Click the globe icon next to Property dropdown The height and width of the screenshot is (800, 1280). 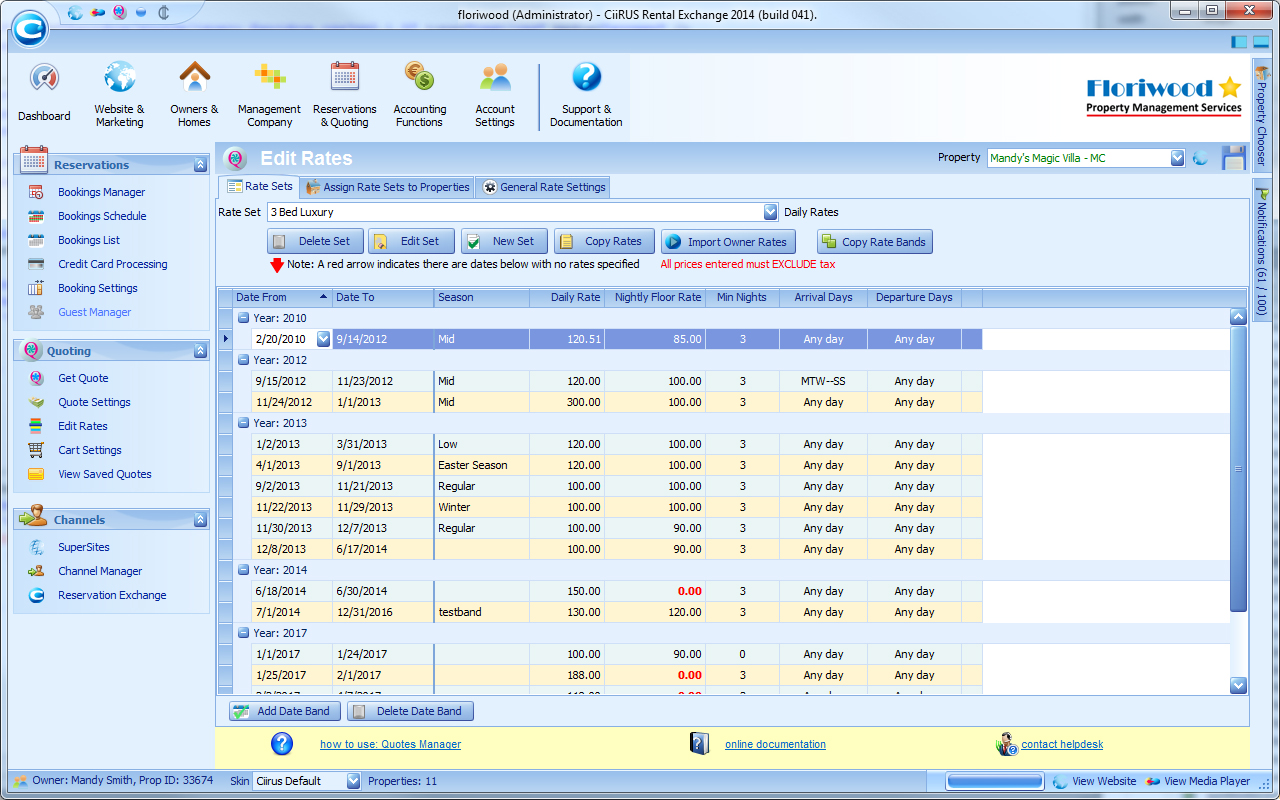pyautogui.click(x=1201, y=158)
